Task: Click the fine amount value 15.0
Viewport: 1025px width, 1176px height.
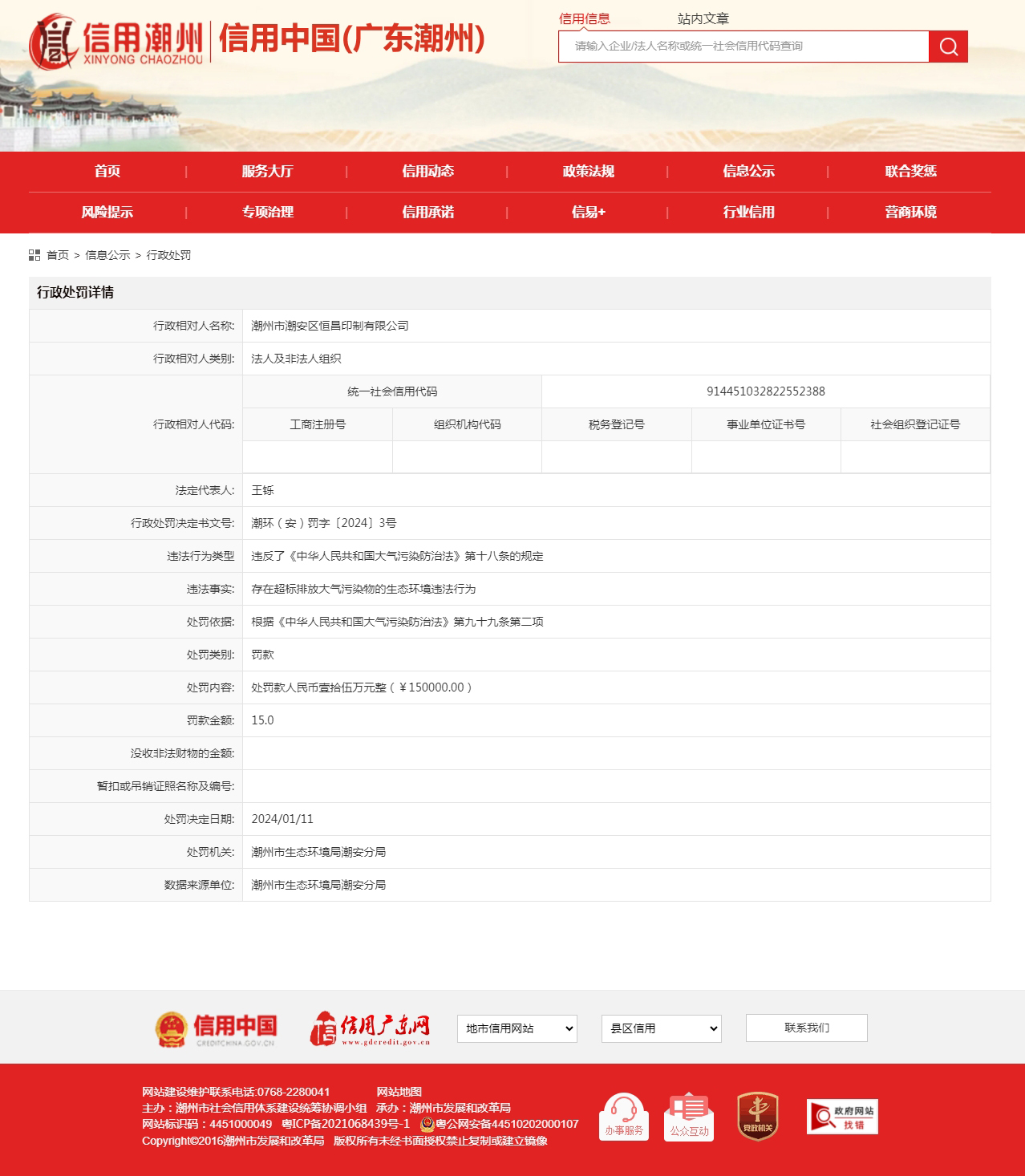Action: (263, 720)
